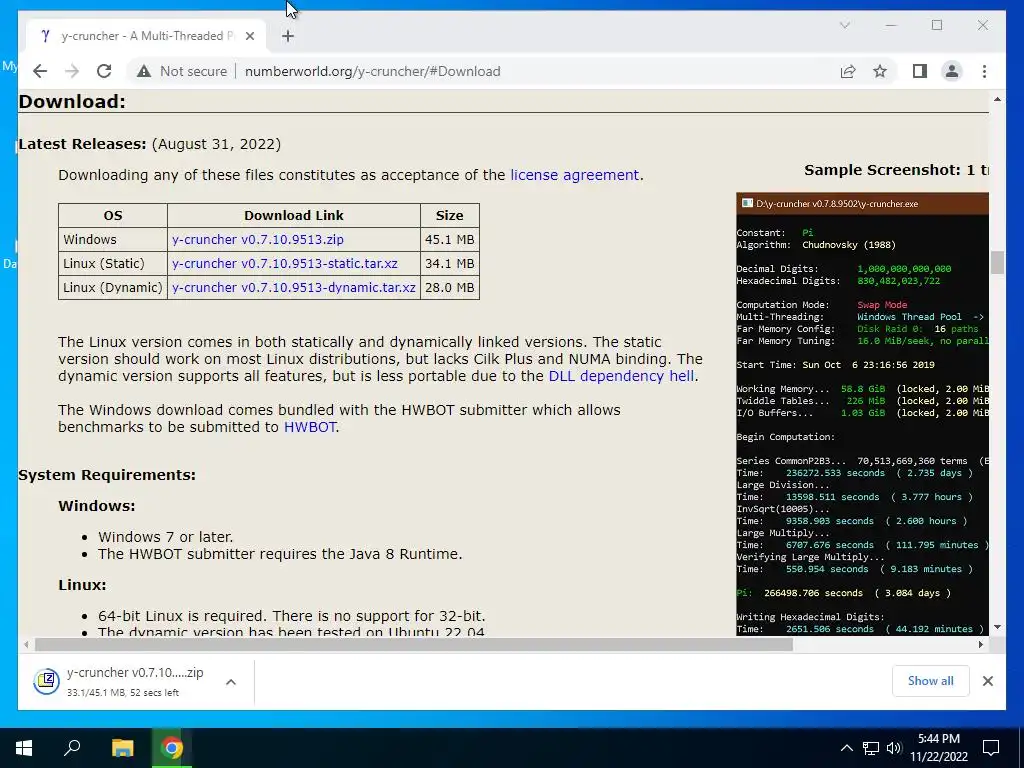Click the horizontal scrollbar thumb
1024x768 pixels.
413,645
